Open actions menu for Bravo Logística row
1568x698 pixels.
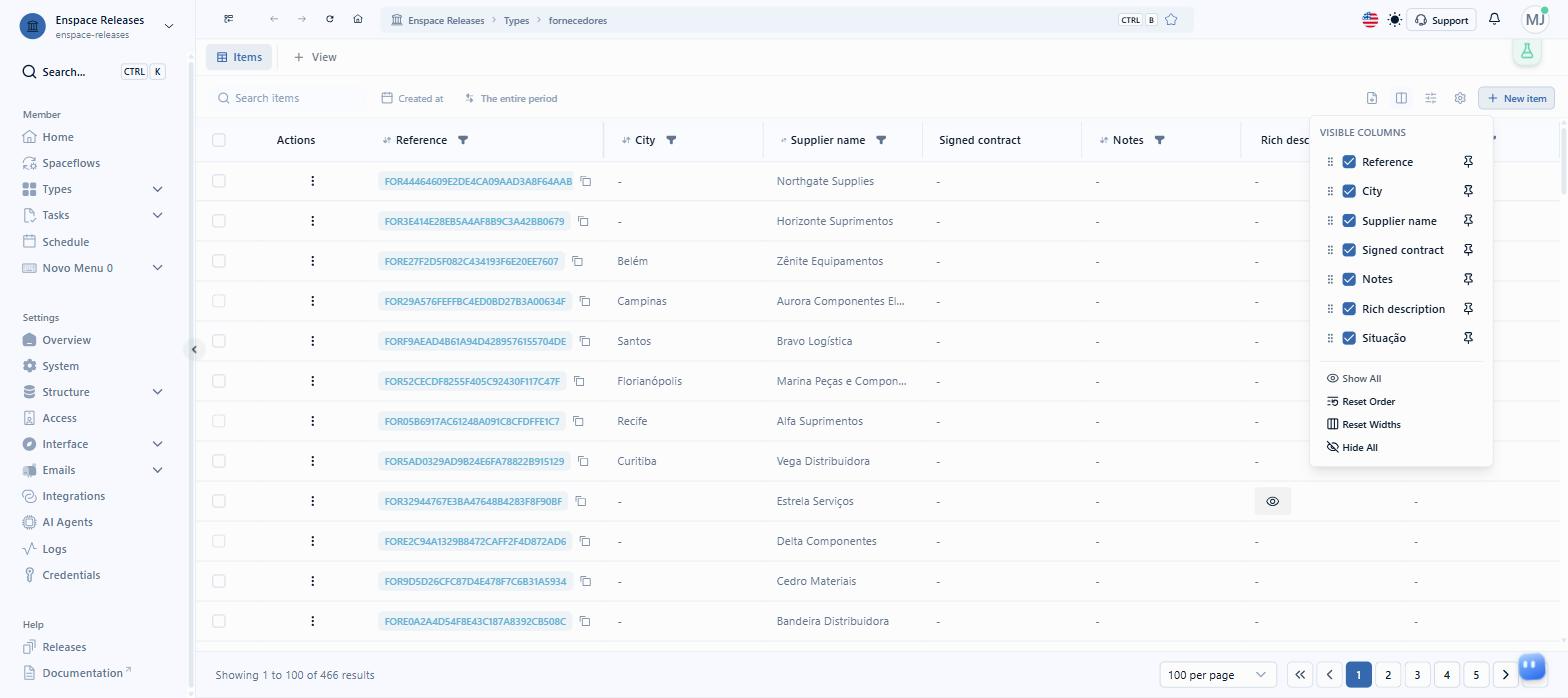tap(313, 341)
